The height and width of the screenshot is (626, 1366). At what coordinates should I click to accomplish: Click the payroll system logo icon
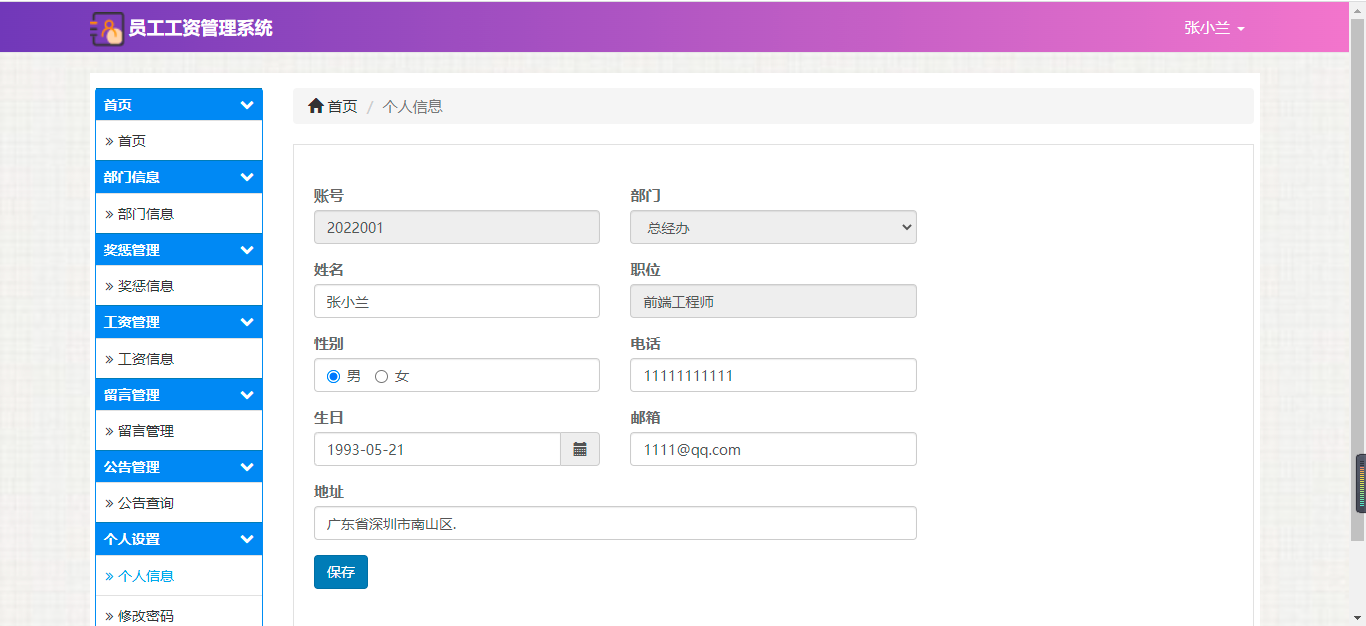point(107,29)
